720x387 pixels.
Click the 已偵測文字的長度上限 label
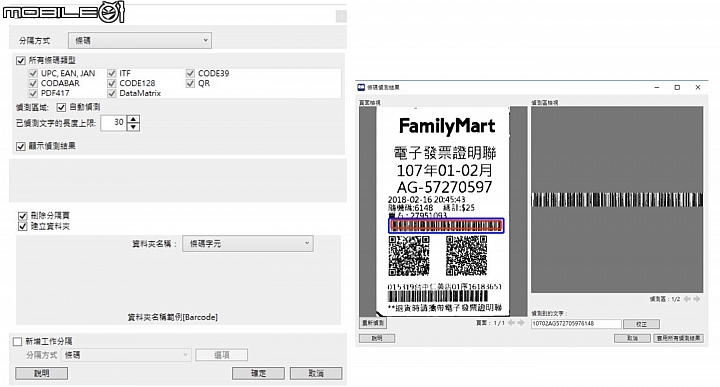click(x=56, y=123)
